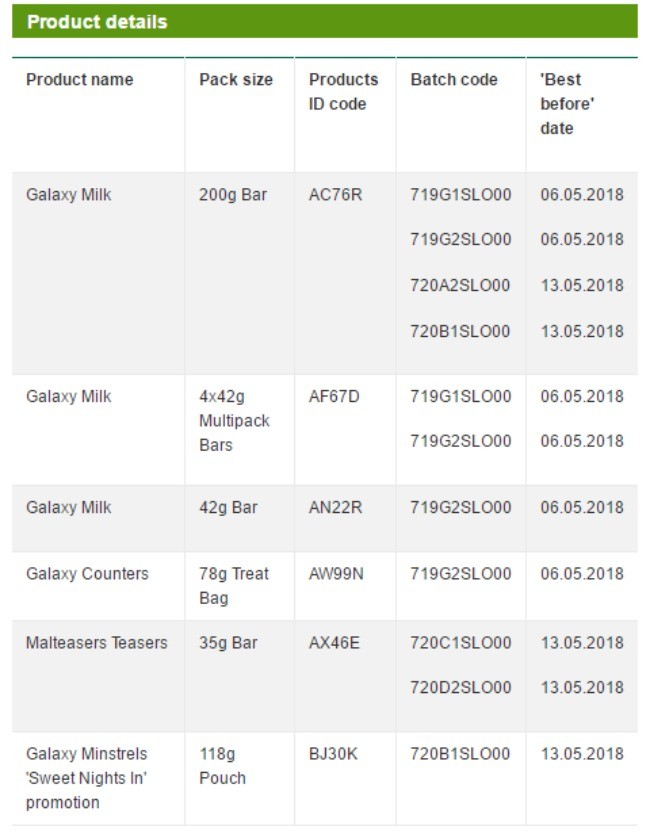Select product ID AW99N
Image resolution: width=650 pixels, height=834 pixels.
click(x=336, y=574)
